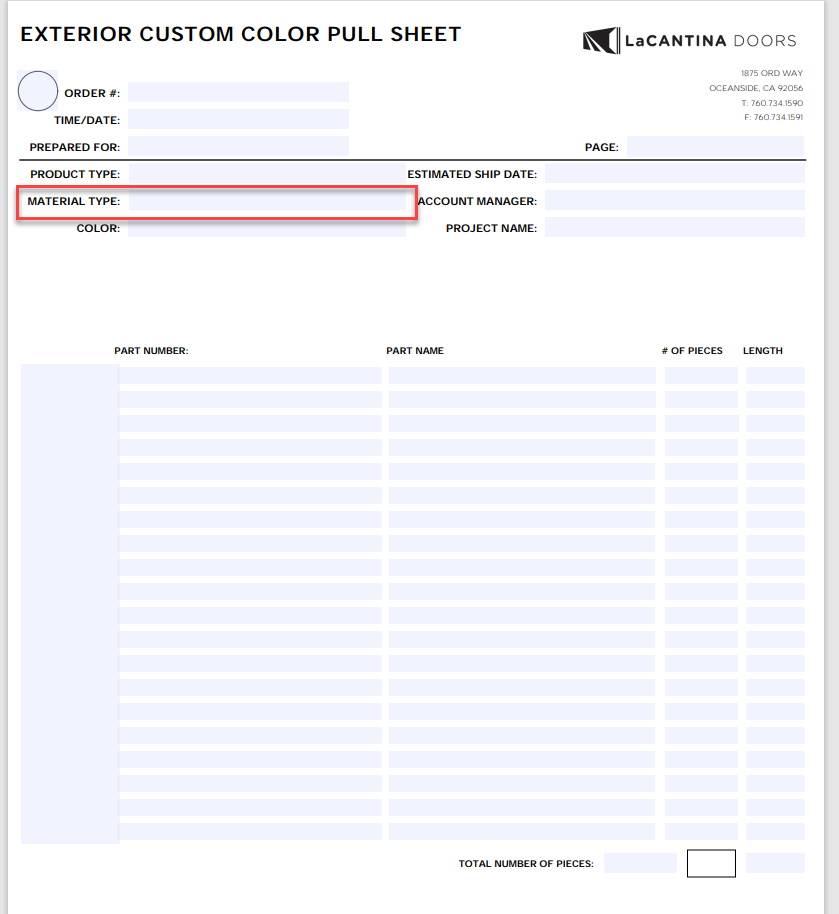Click the fax number "F: 760.734.1591"
This screenshot has width=839, height=914.
pos(773,117)
